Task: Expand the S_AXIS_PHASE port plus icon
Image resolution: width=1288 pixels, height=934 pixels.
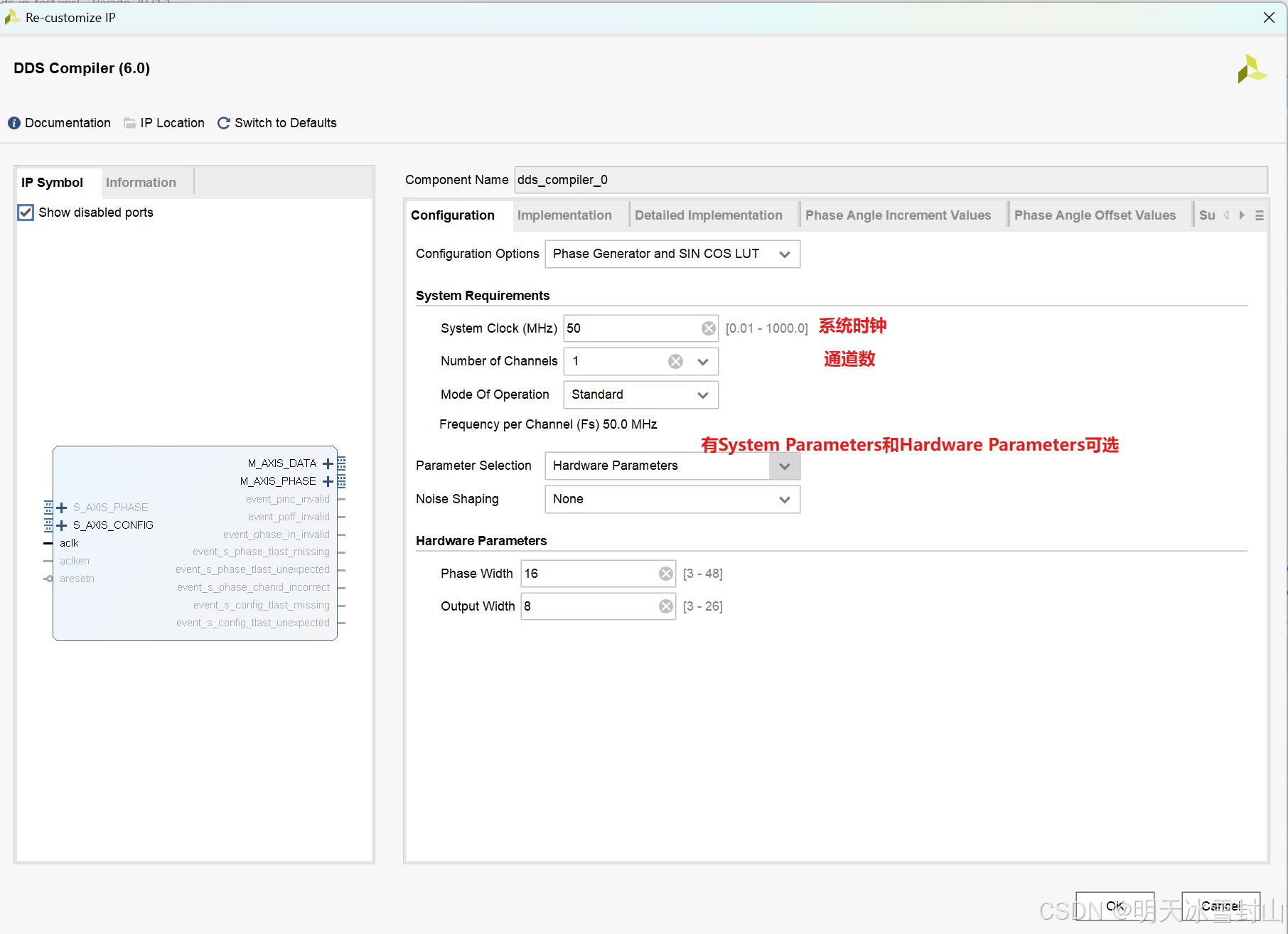Action: (x=62, y=508)
